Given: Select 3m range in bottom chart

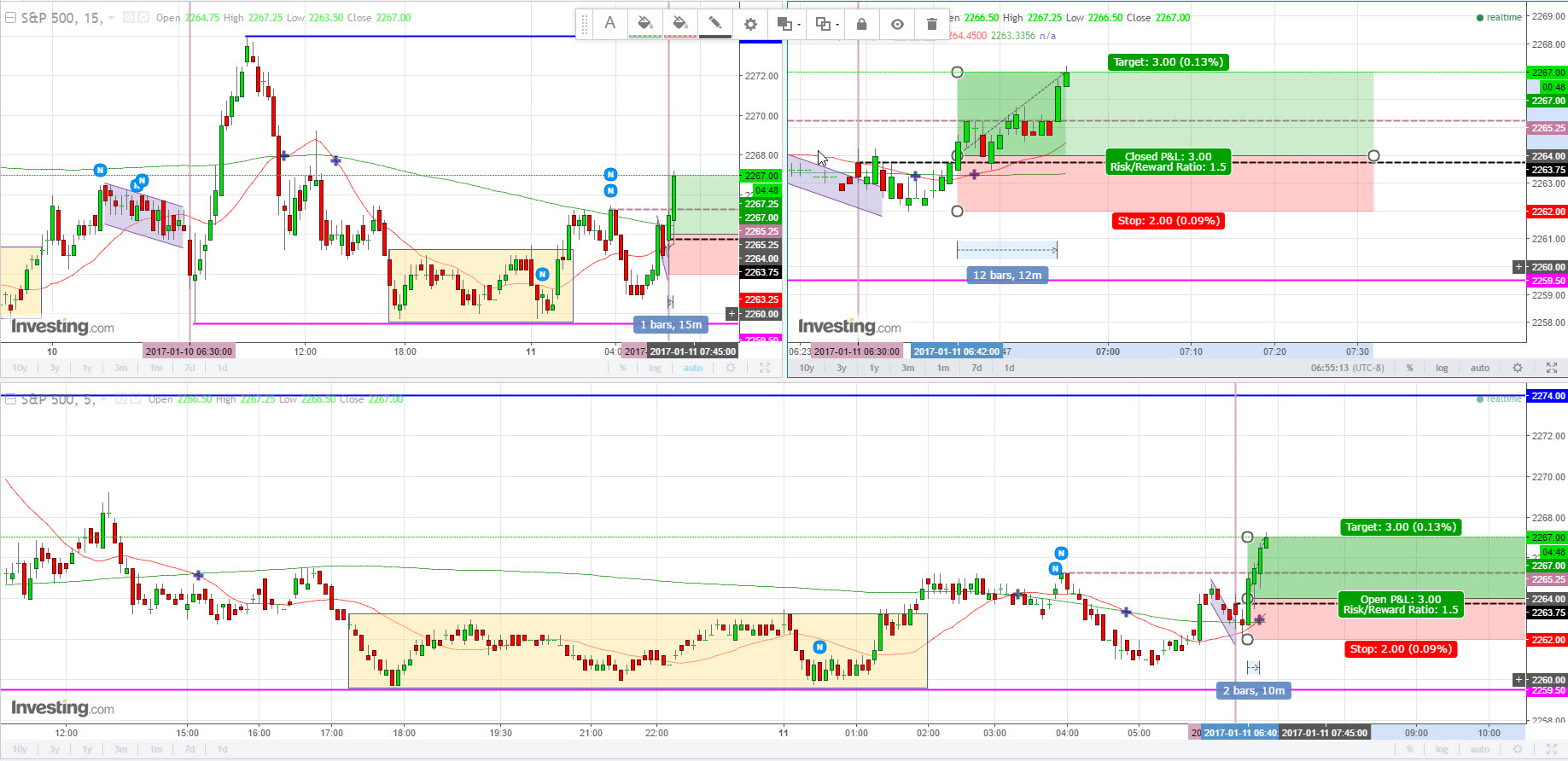Looking at the screenshot, I should tap(121, 750).
